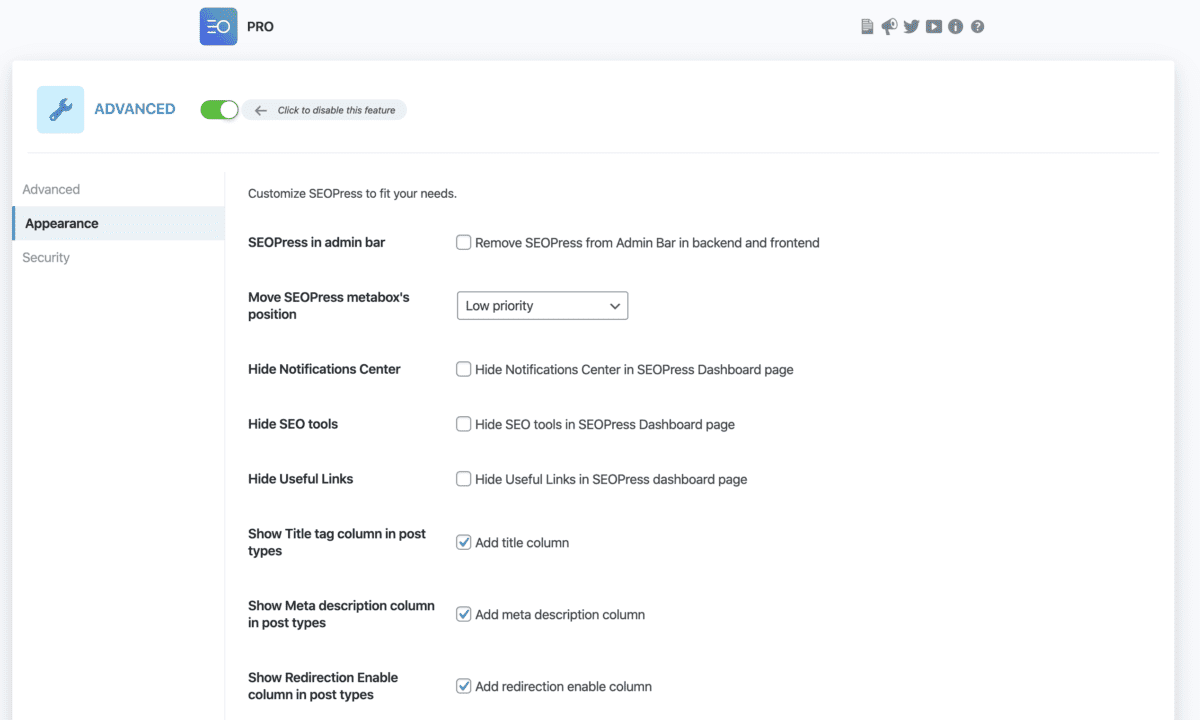Click the info circle icon
The height and width of the screenshot is (720, 1200).
956,27
